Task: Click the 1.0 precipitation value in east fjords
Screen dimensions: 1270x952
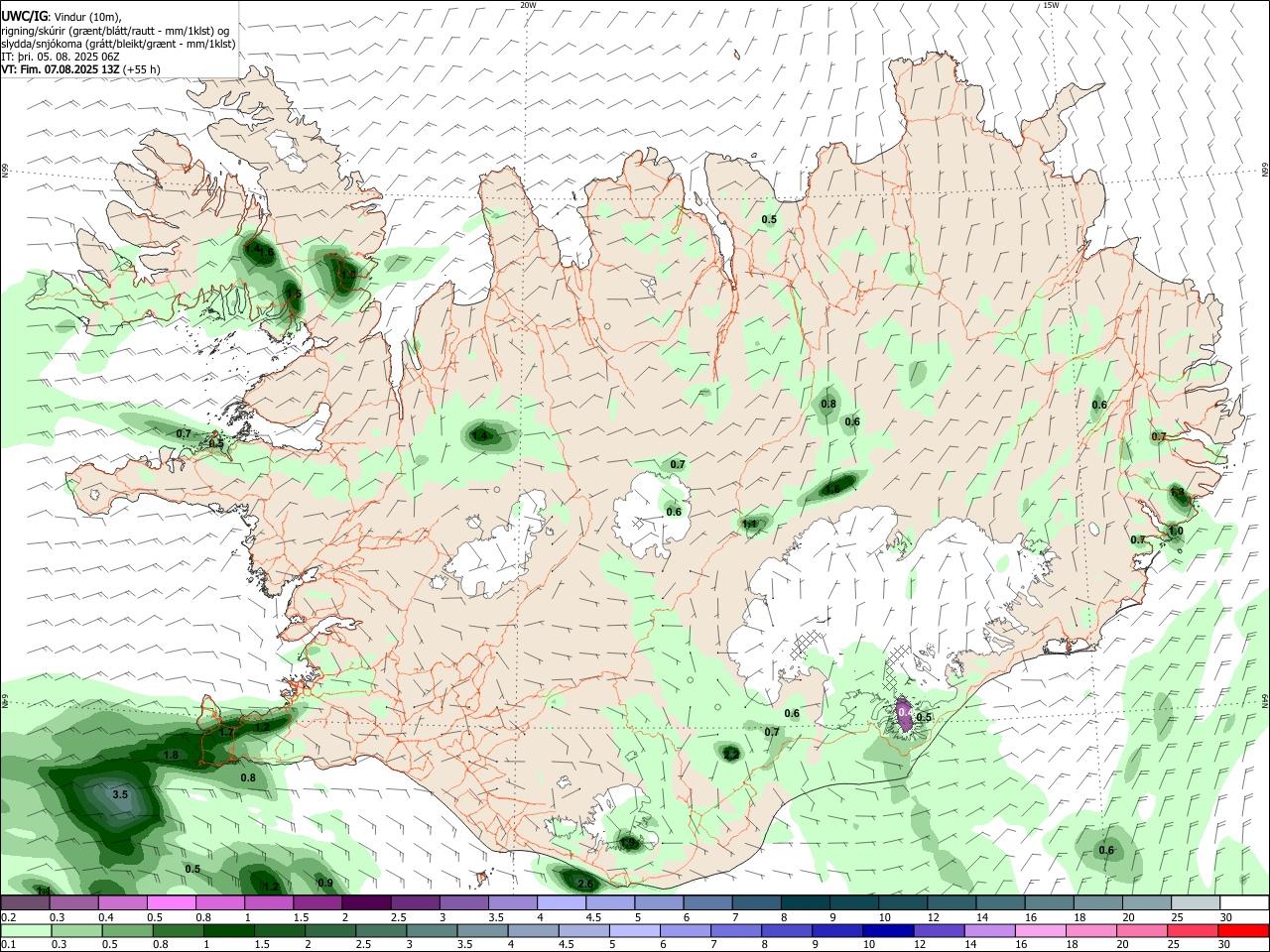Action: click(1176, 531)
